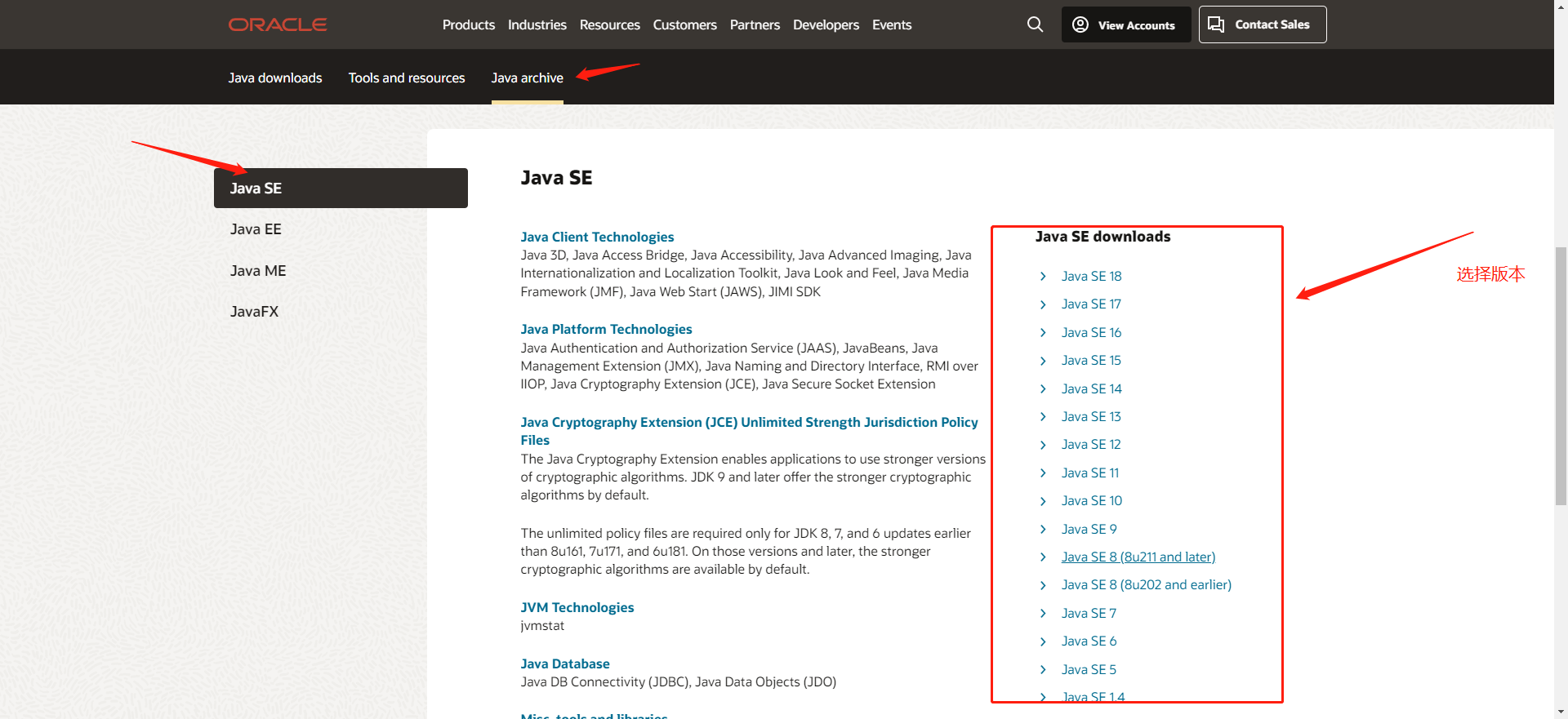This screenshot has height=719, width=1568.
Task: Select Java ME in the sidebar
Action: (258, 271)
